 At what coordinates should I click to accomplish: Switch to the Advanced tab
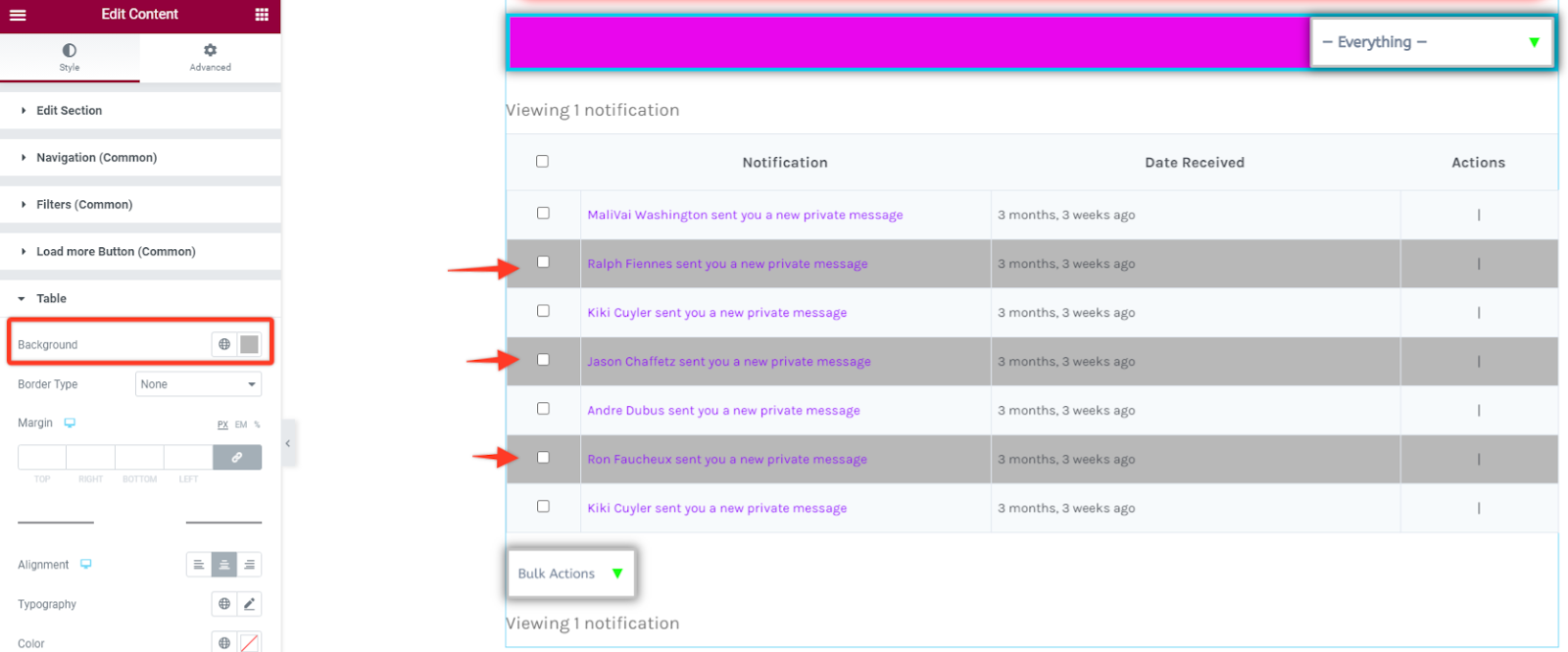(211, 58)
